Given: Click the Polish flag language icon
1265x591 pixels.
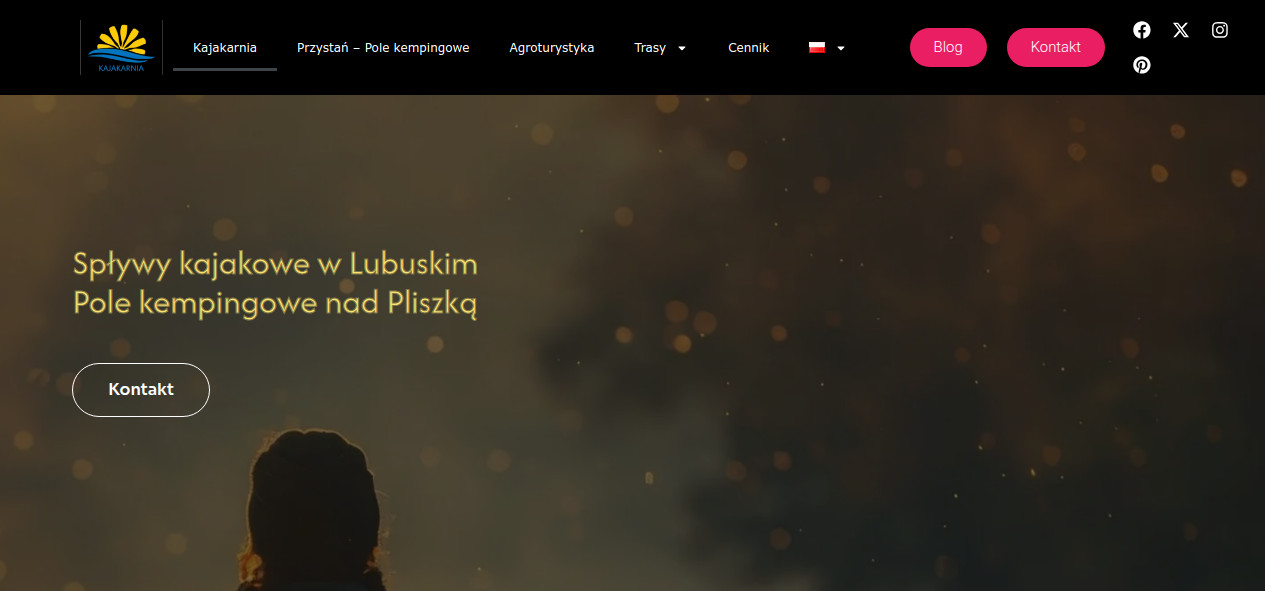Looking at the screenshot, I should (817, 47).
